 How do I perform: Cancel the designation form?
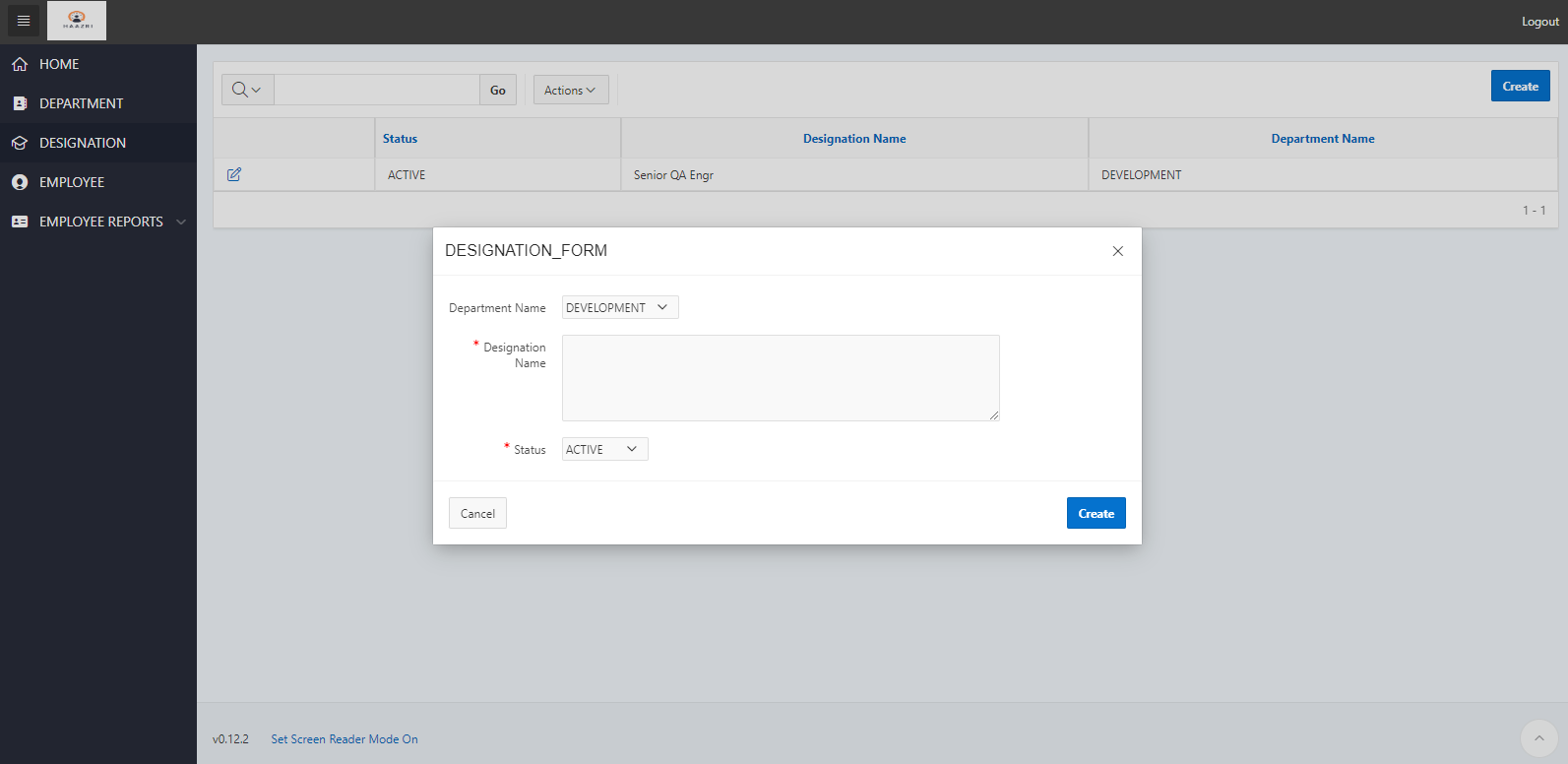click(x=477, y=513)
